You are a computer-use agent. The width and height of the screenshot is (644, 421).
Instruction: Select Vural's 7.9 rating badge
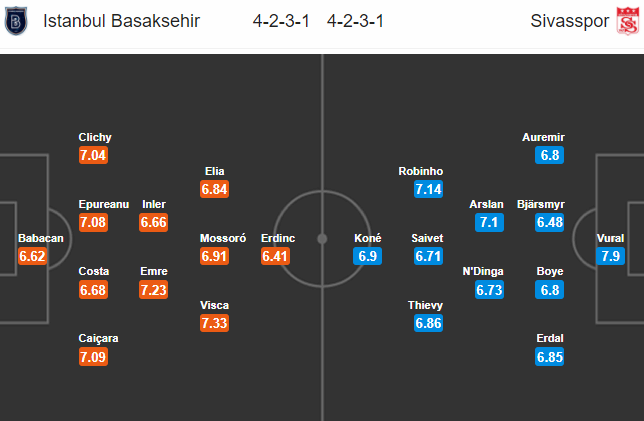(610, 256)
